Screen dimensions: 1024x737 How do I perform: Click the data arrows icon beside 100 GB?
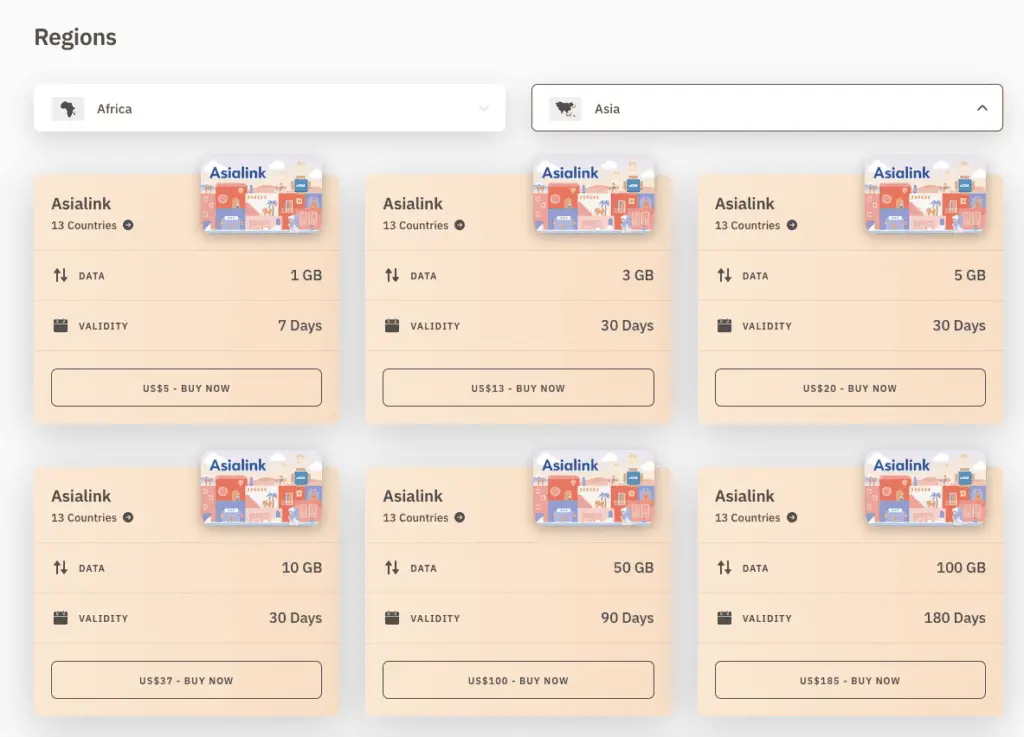coord(724,568)
